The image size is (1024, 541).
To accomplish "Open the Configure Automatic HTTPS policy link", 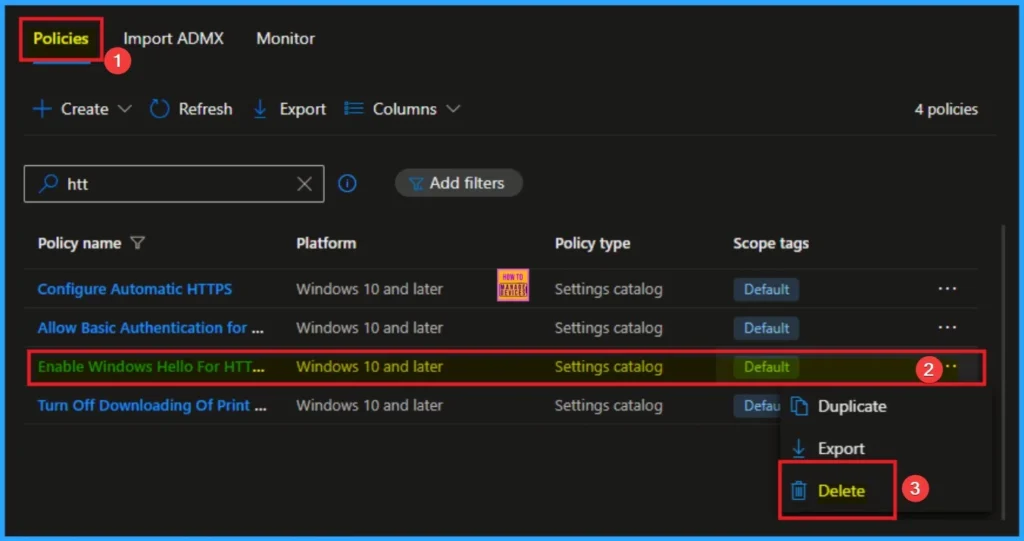I will pos(135,289).
